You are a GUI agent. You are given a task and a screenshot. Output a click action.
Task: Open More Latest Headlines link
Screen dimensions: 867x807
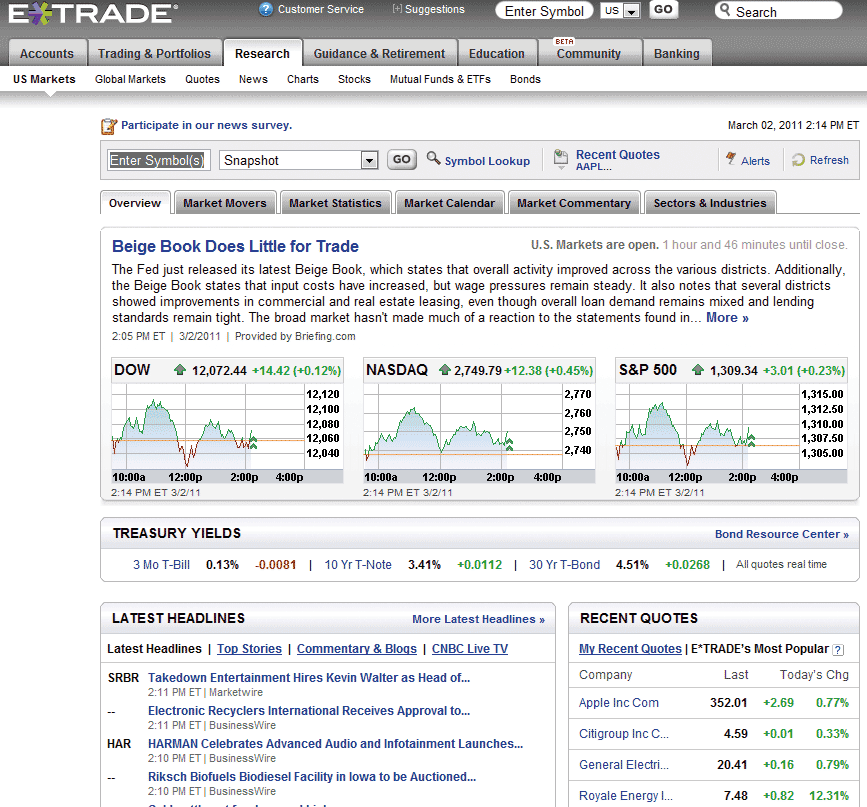(x=478, y=619)
